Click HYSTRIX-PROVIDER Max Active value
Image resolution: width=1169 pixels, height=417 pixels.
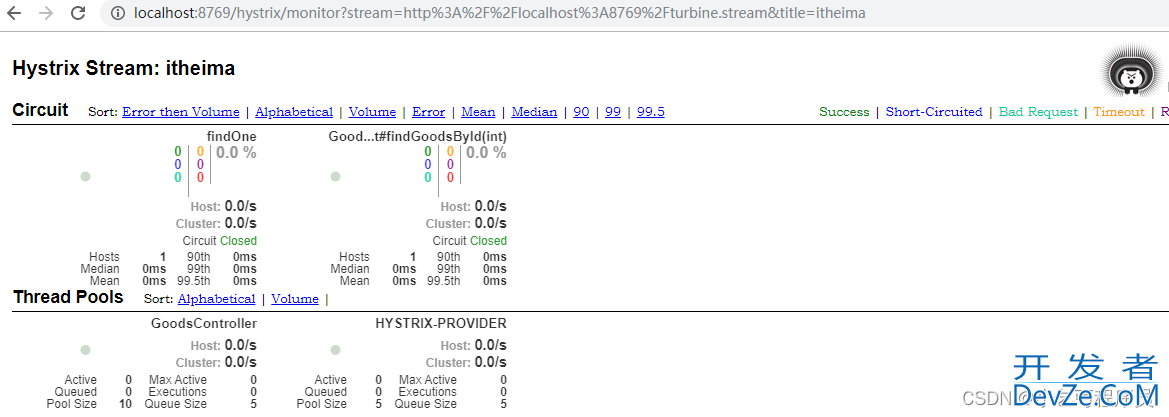click(503, 380)
